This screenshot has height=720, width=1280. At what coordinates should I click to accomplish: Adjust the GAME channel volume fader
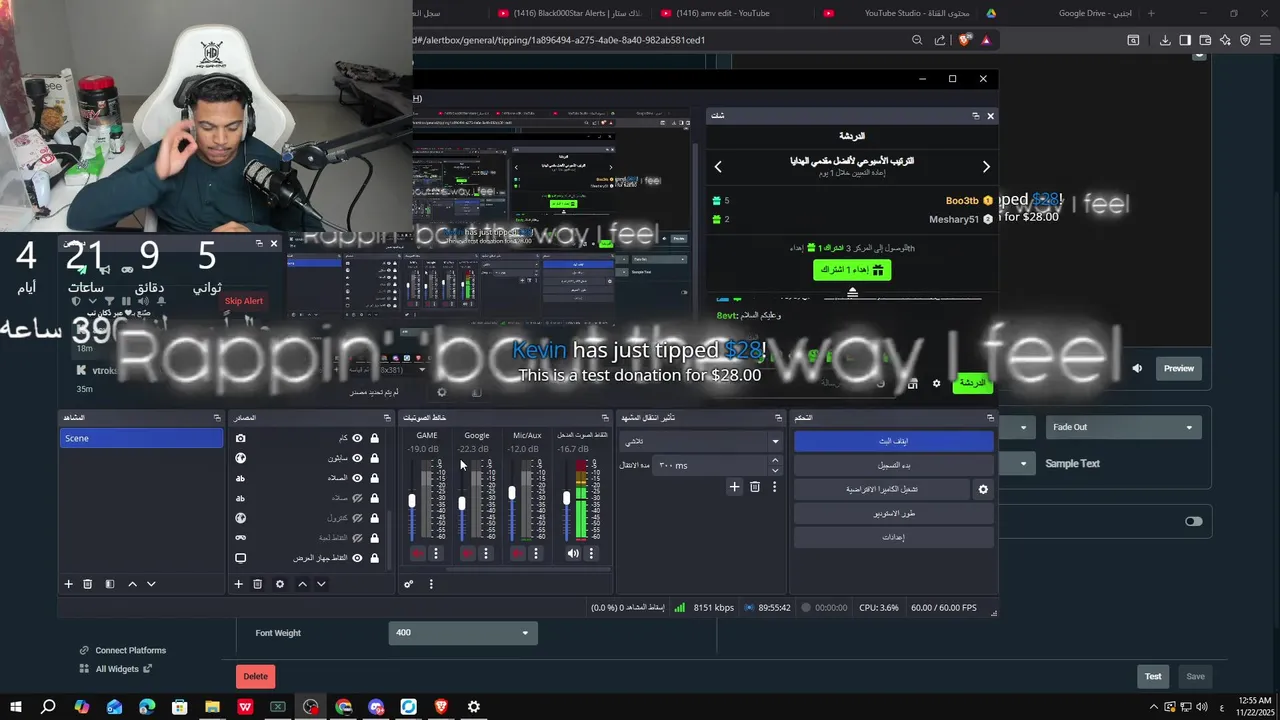coord(412,501)
